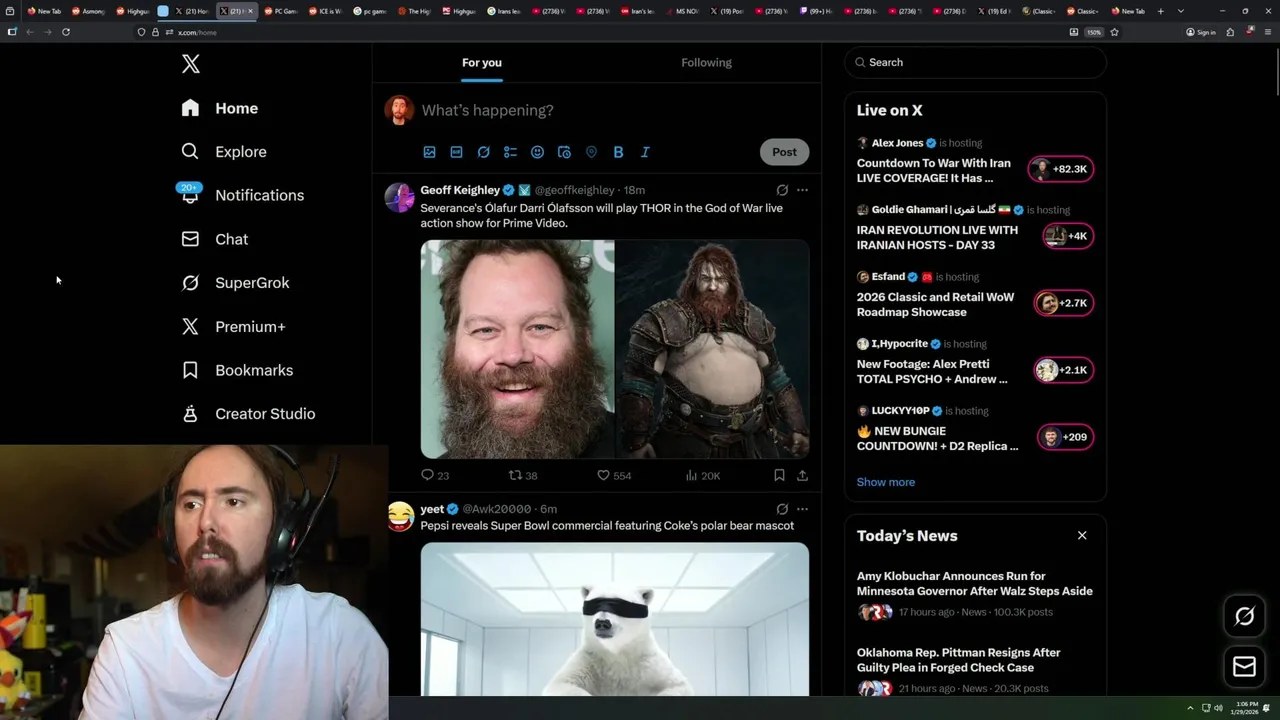The height and width of the screenshot is (720, 1280).
Task: Click the GIF icon in composer
Action: [x=456, y=152]
